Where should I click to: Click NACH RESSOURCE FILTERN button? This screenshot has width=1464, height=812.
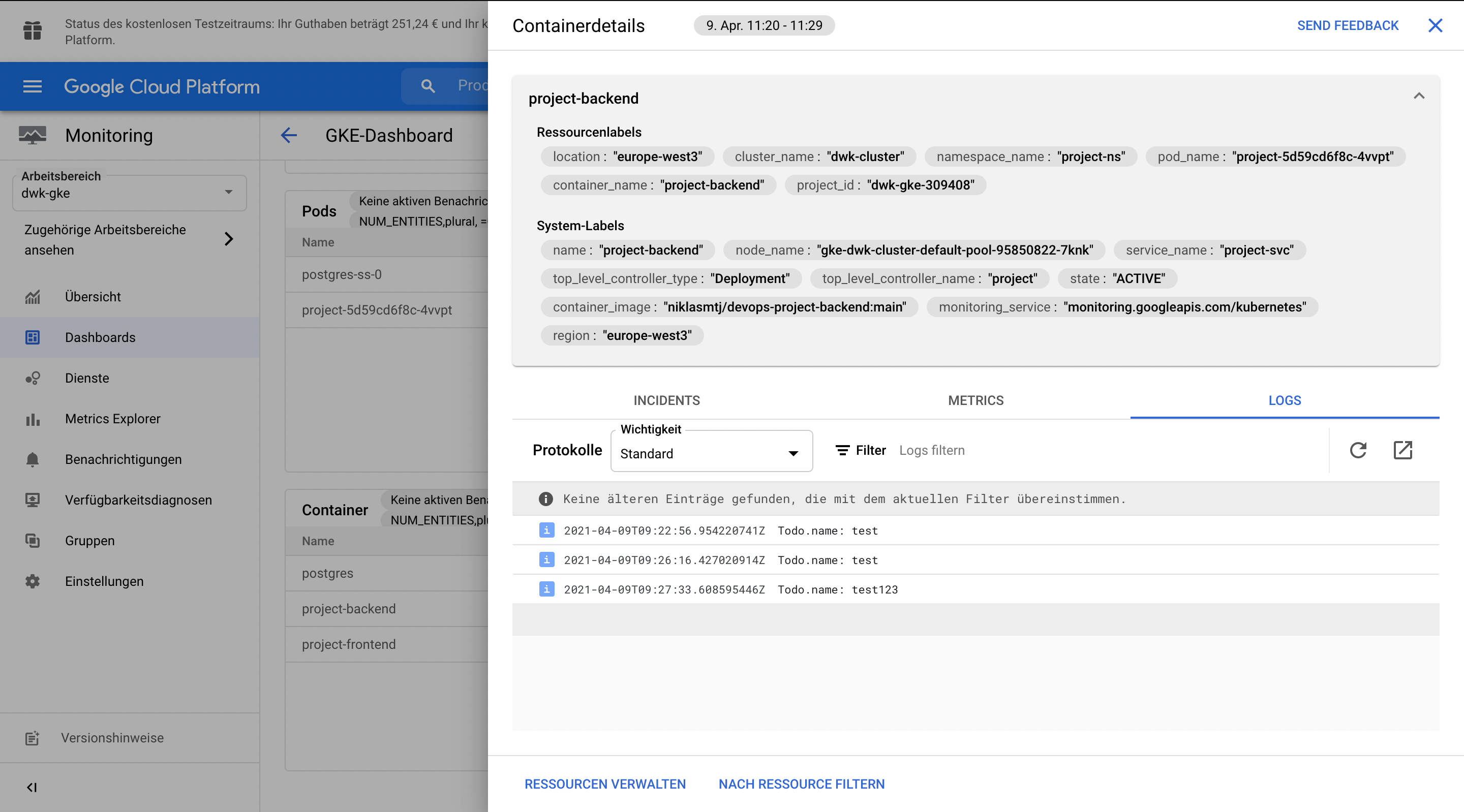[x=801, y=784]
